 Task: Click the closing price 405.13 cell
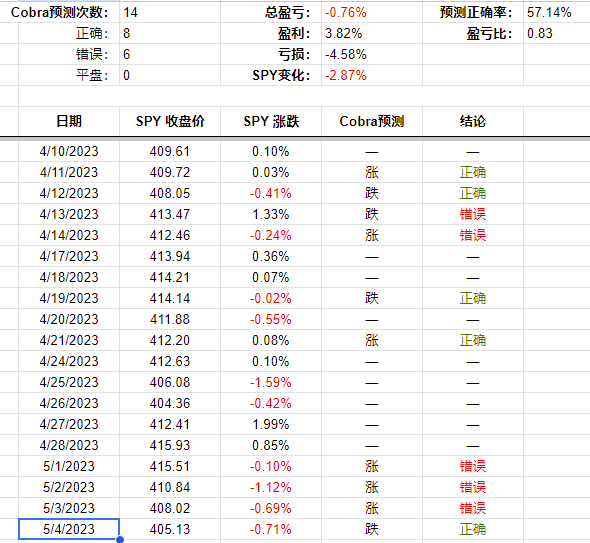[170, 529]
